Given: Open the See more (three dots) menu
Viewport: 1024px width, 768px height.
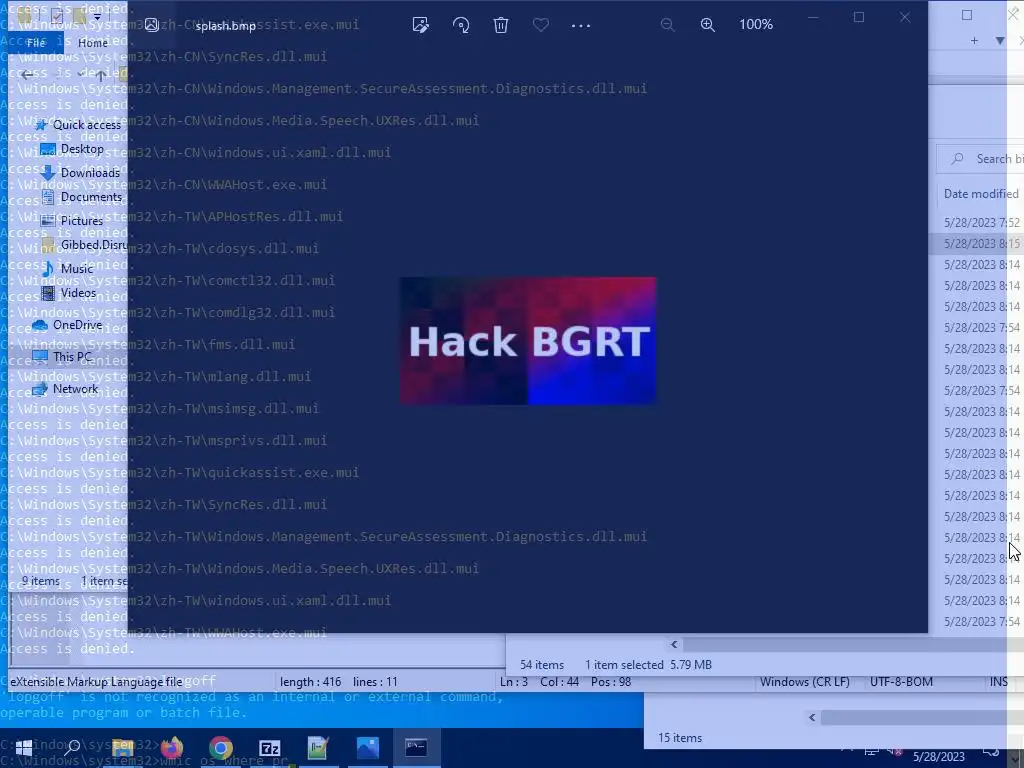Looking at the screenshot, I should tap(581, 25).
